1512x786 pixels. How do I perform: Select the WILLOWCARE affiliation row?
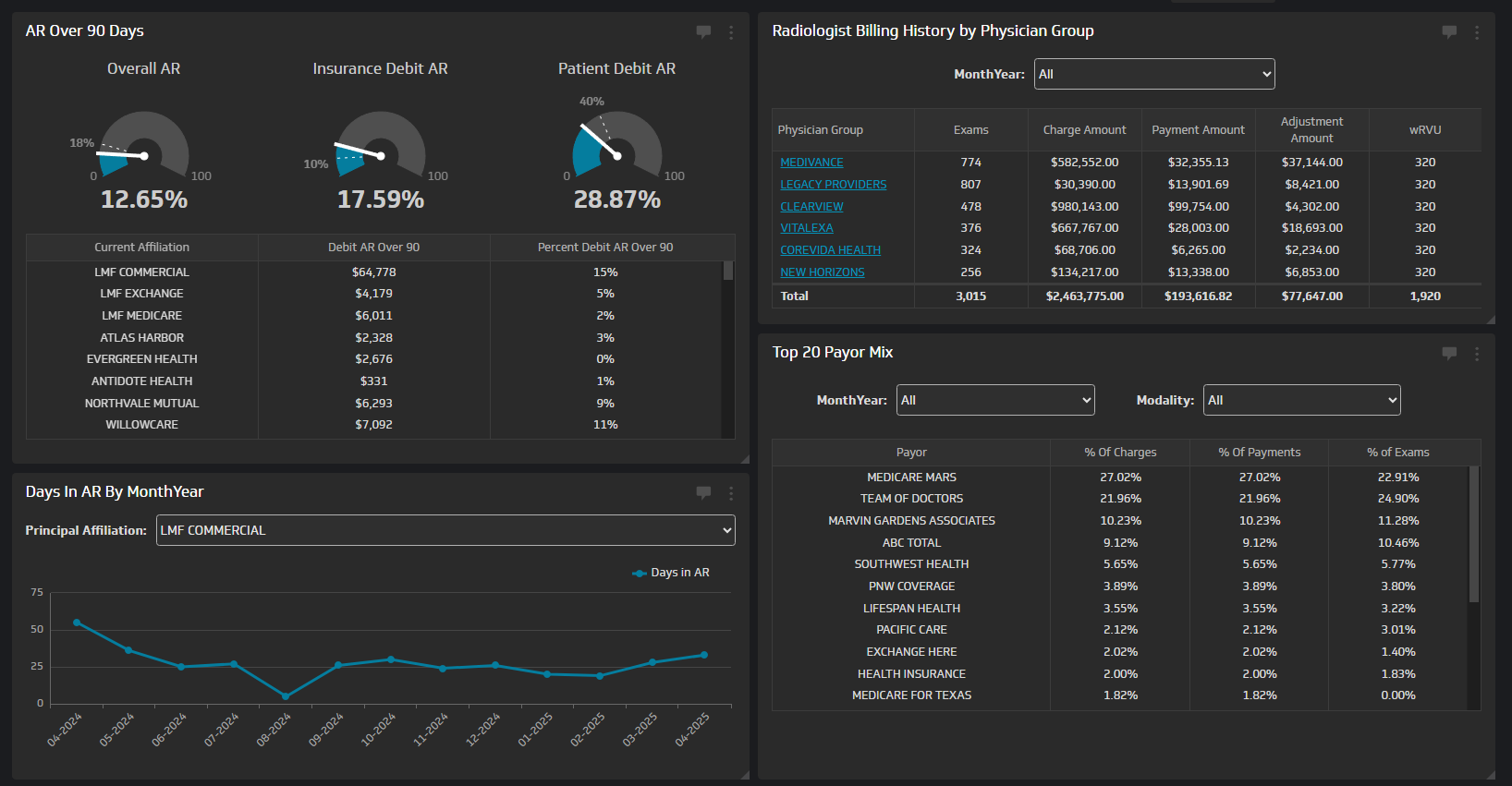click(374, 425)
